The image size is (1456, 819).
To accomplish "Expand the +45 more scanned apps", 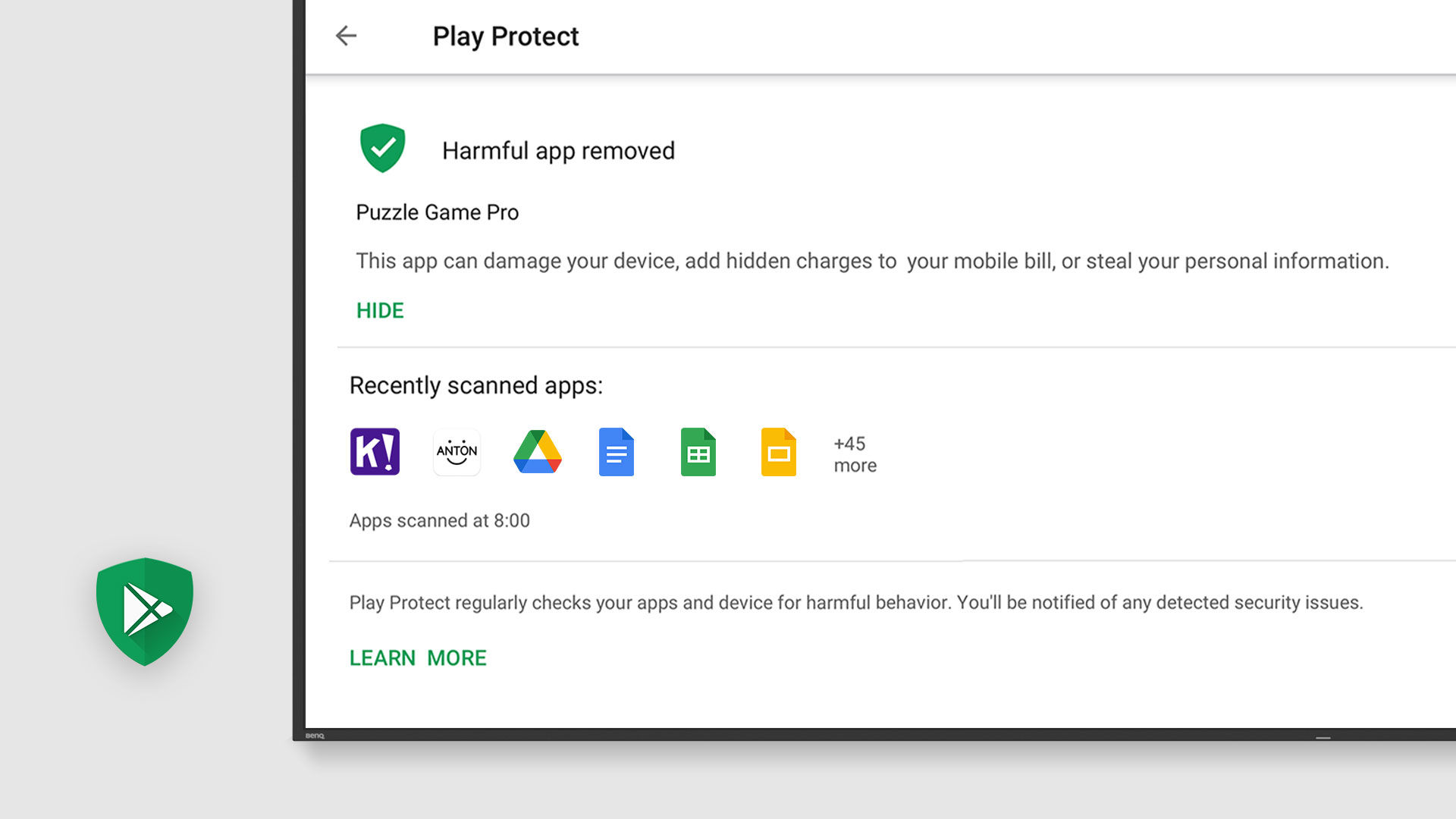I will [x=854, y=454].
